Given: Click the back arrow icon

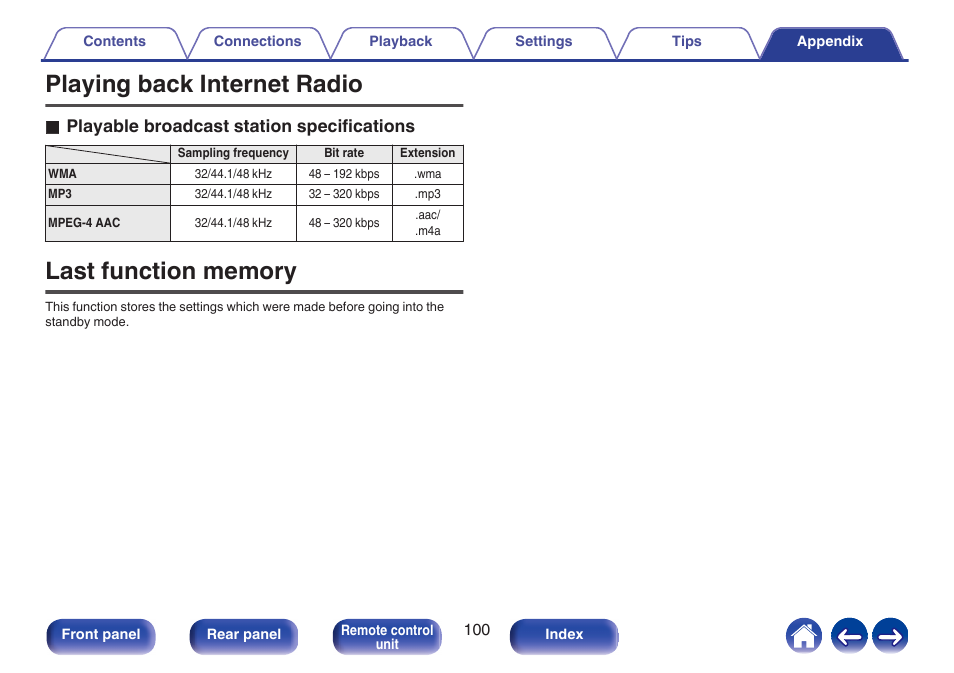Looking at the screenshot, I should [849, 636].
